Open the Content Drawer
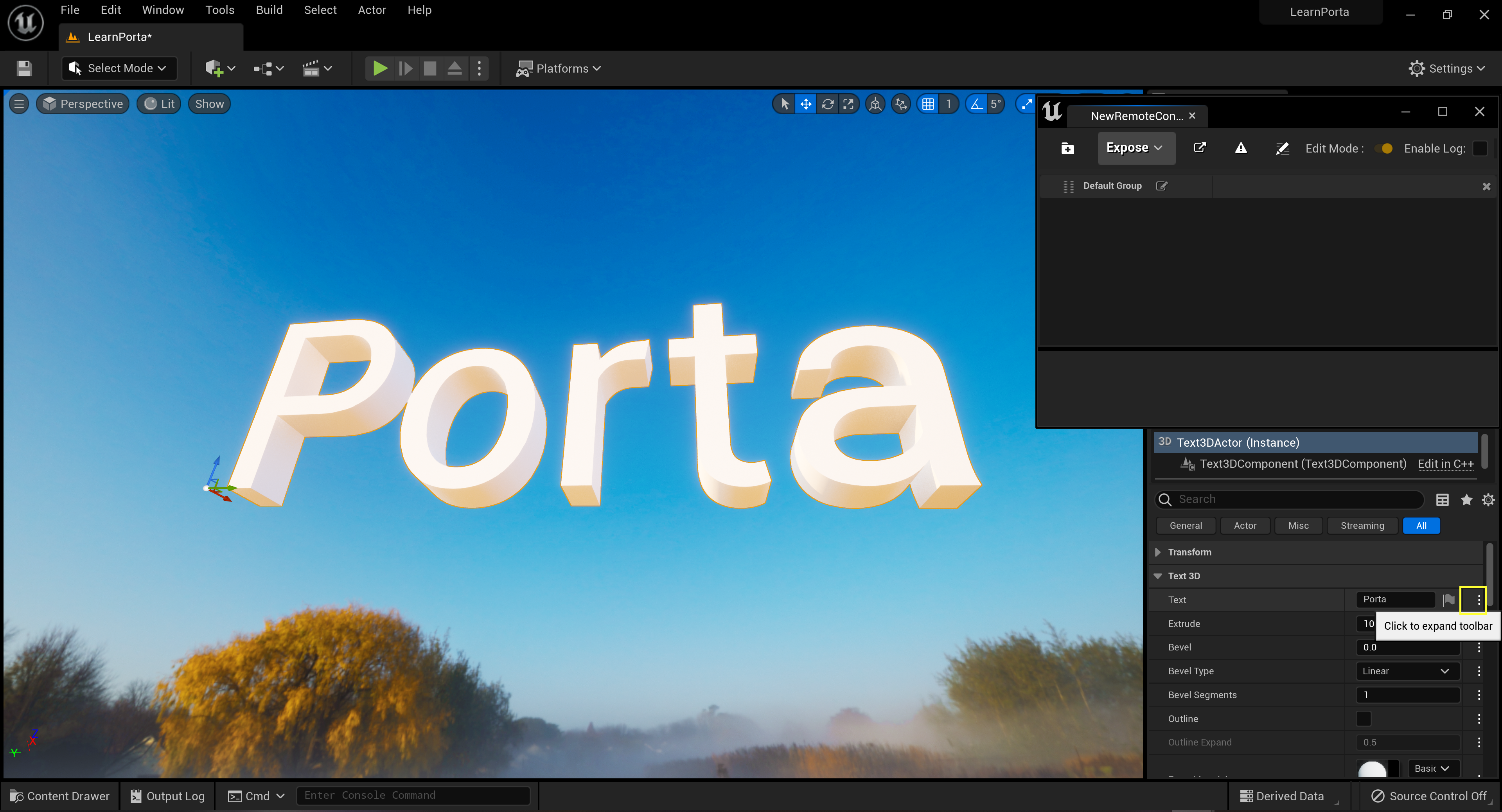 pos(60,796)
